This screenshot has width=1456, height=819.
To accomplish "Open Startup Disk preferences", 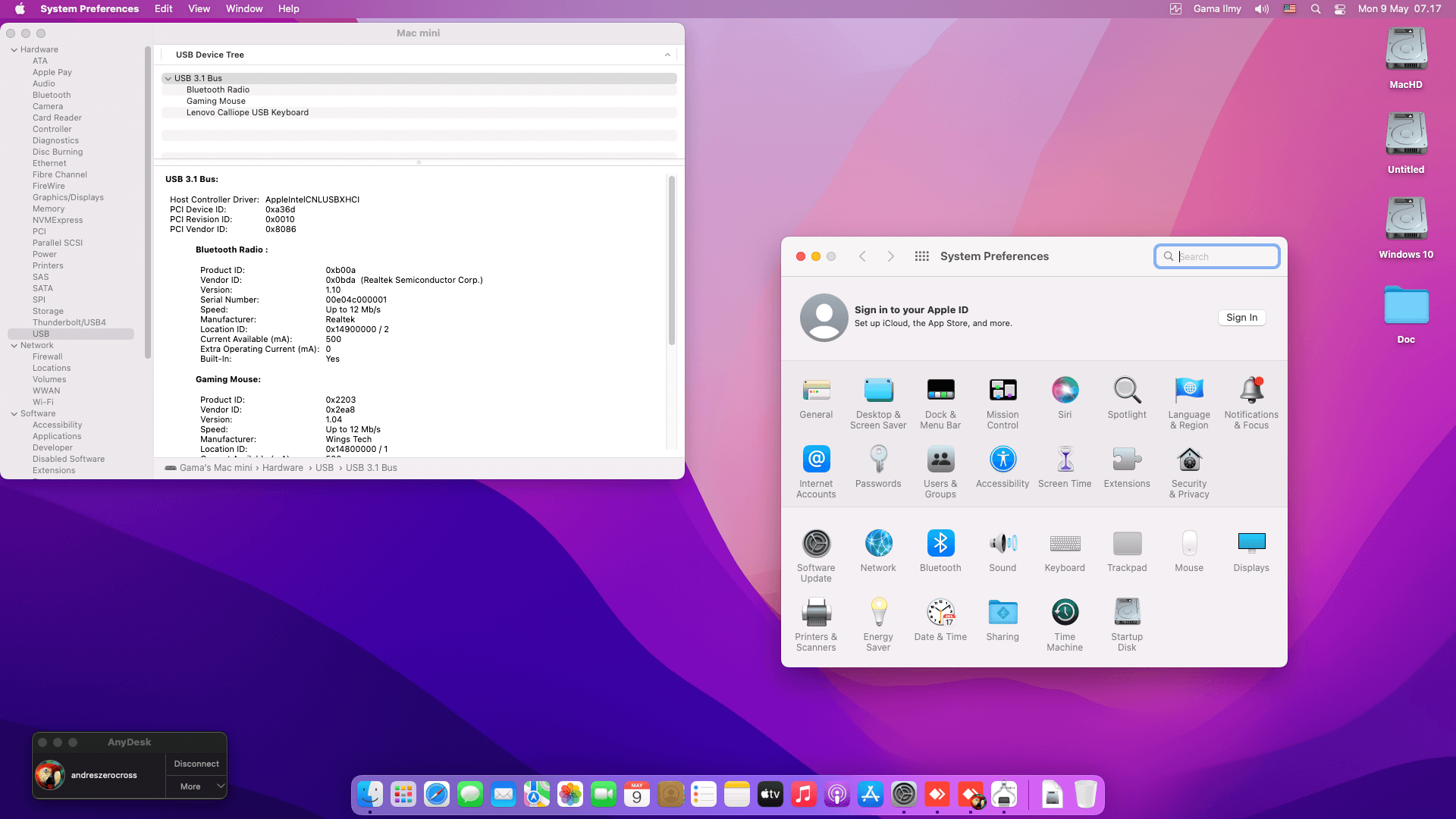I will point(1127,625).
